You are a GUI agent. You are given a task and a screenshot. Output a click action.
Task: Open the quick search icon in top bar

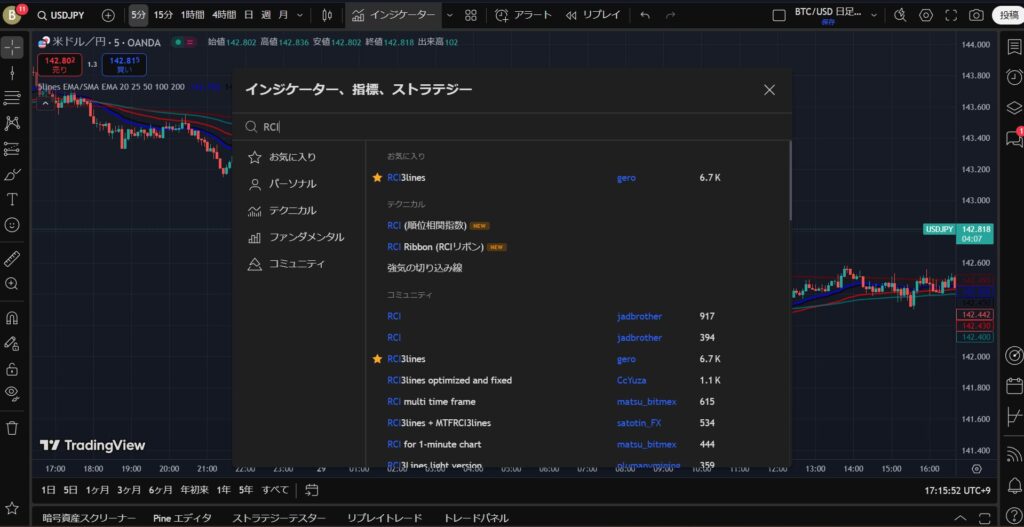(900, 15)
